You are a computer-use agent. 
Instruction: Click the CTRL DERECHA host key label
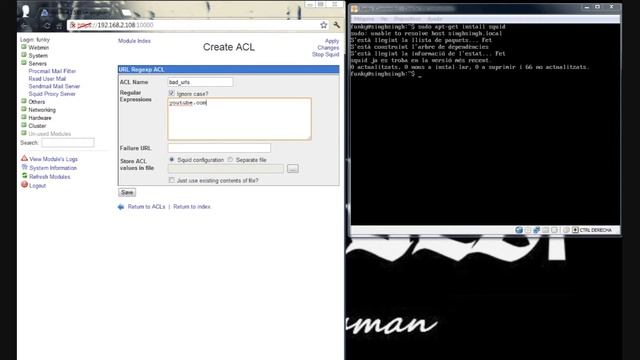coord(596,230)
